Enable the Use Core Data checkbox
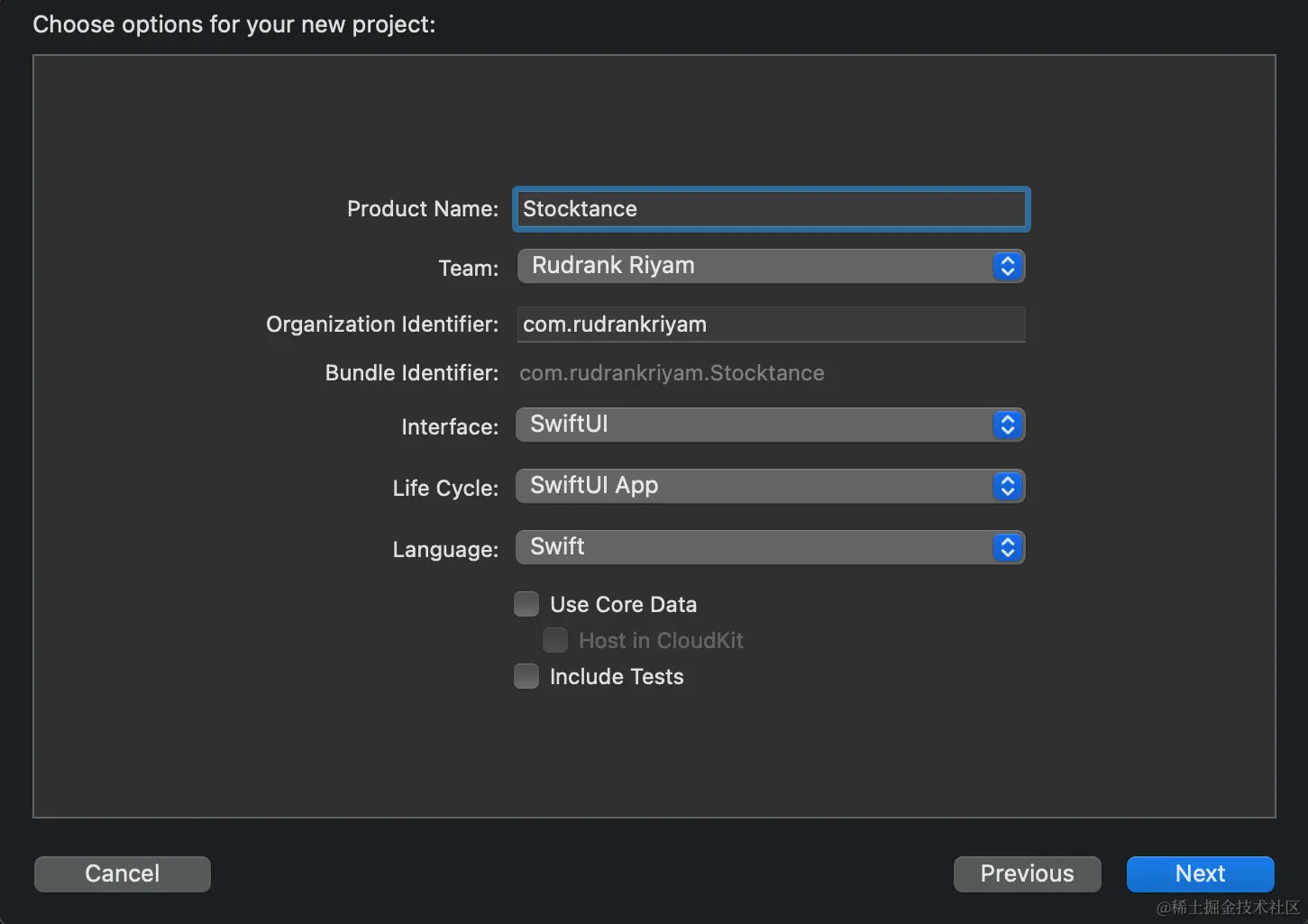Screen dimensions: 1308x924 click(526, 603)
